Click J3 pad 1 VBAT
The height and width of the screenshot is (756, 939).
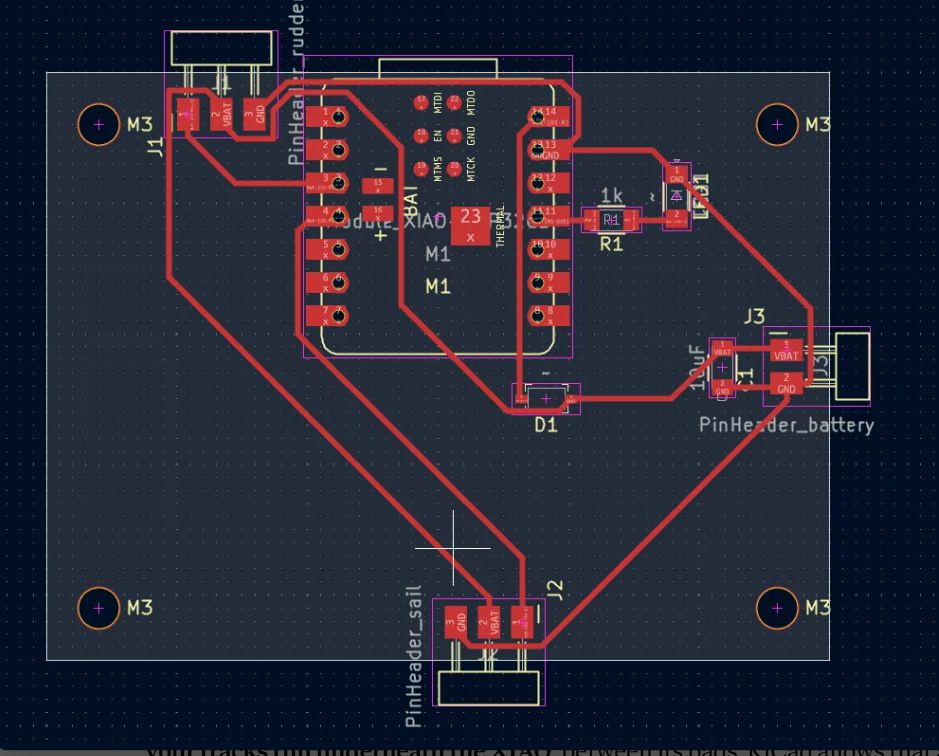click(786, 351)
